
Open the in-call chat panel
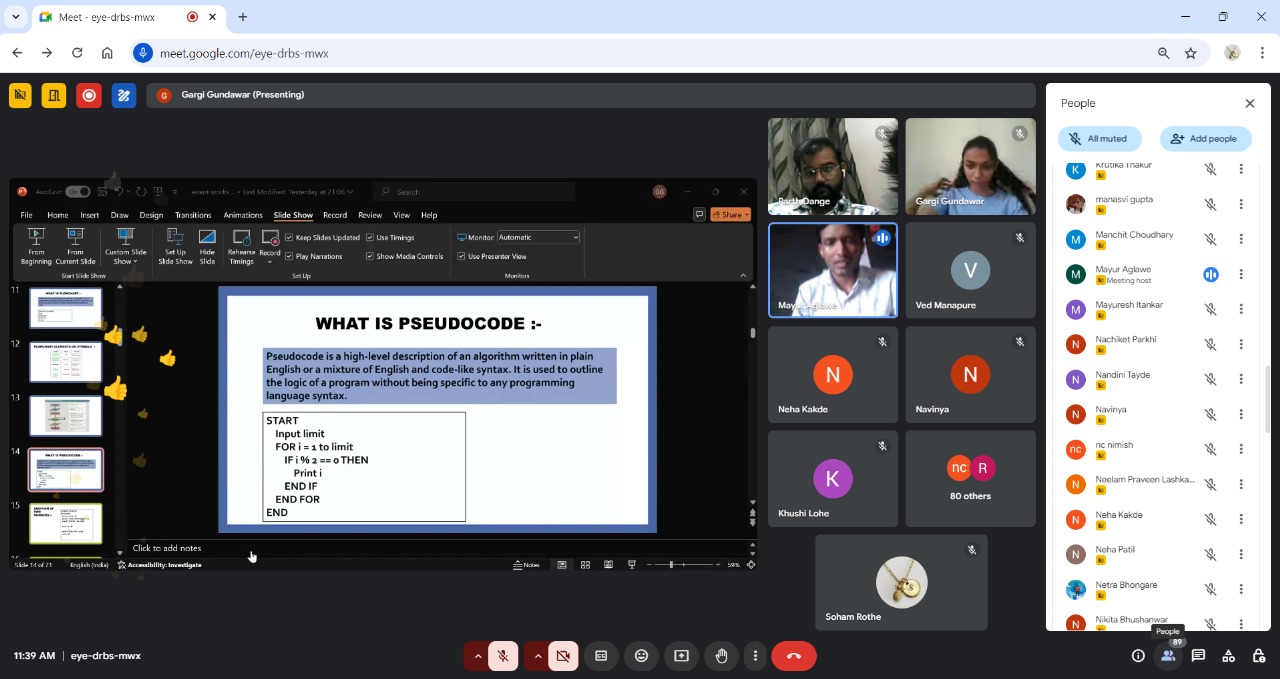click(x=1198, y=656)
